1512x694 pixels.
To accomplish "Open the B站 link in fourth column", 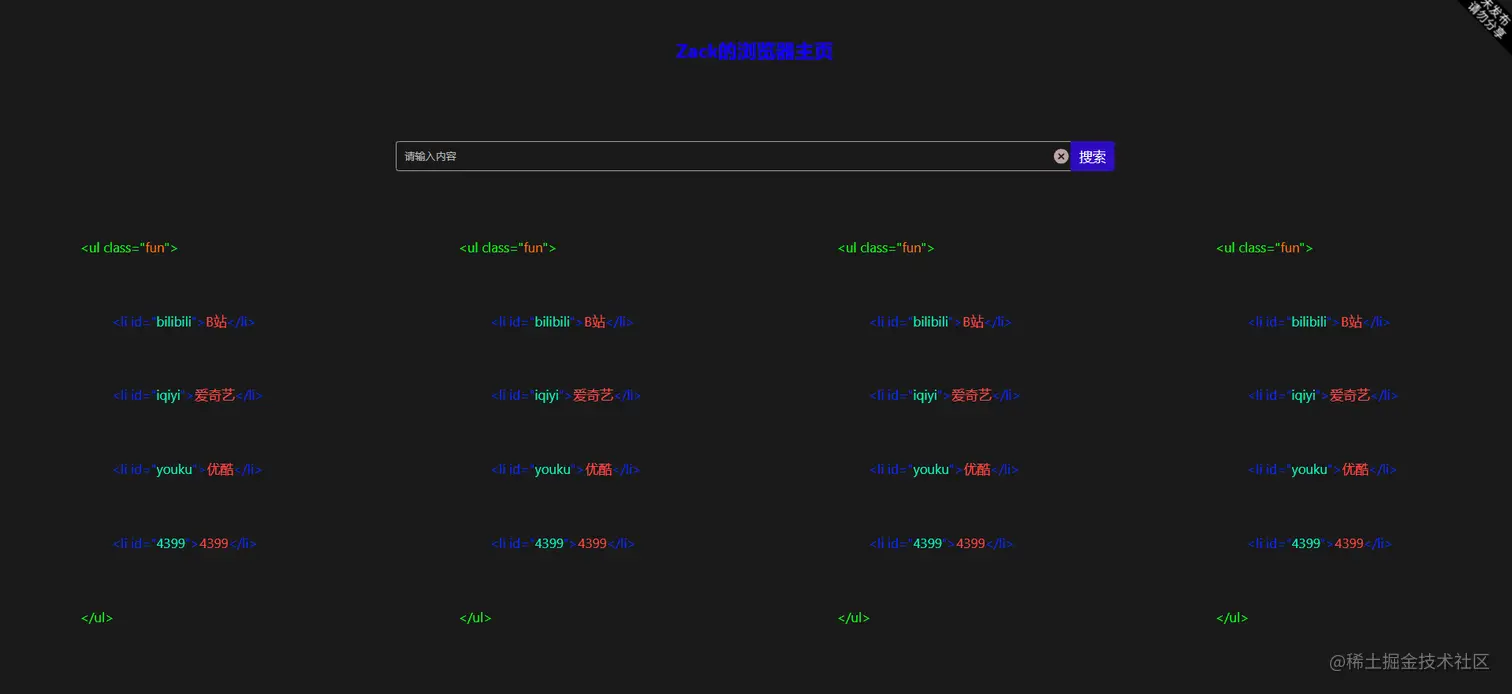I will 1351,322.
